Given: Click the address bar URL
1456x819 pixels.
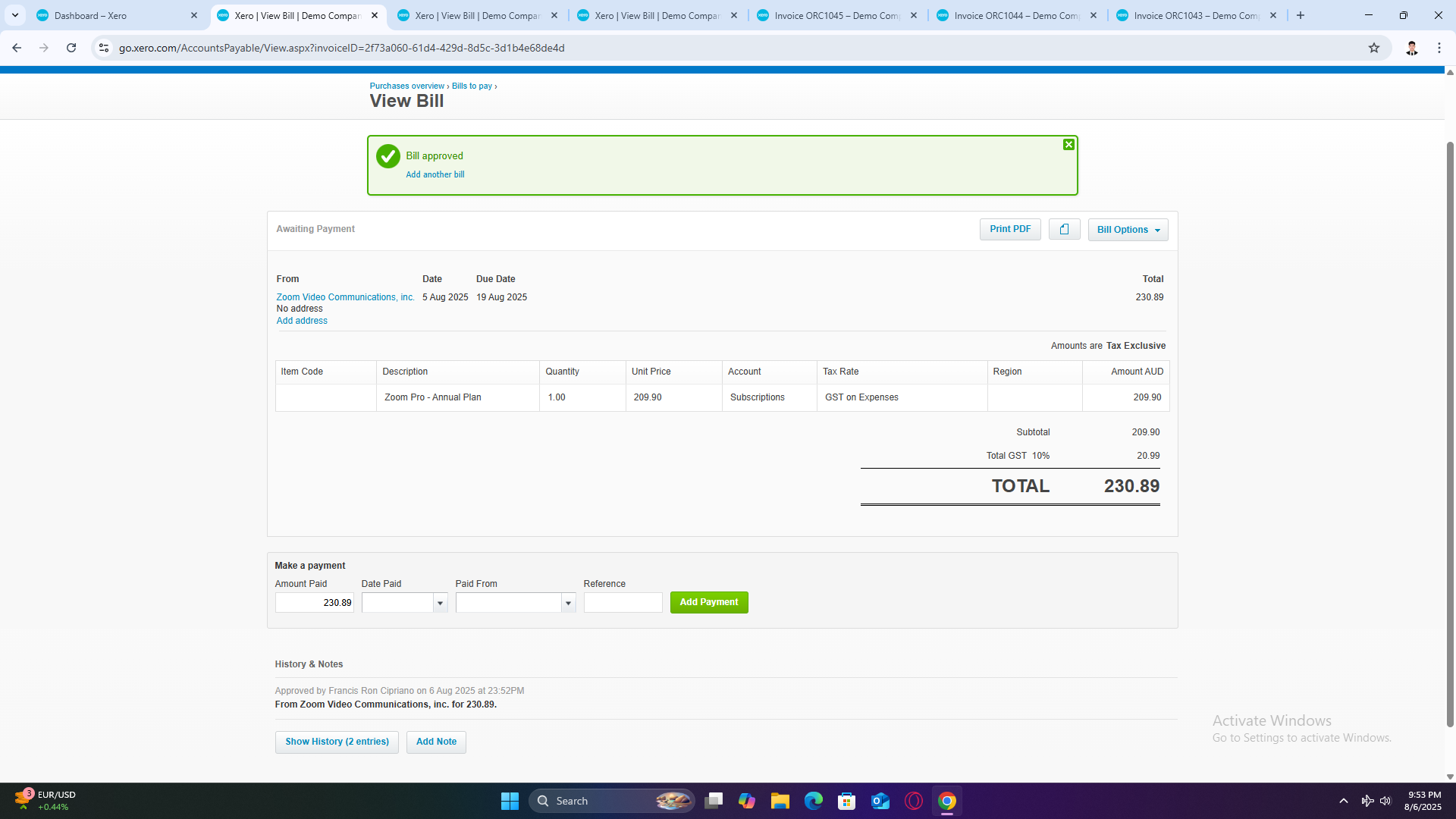Looking at the screenshot, I should point(341,48).
